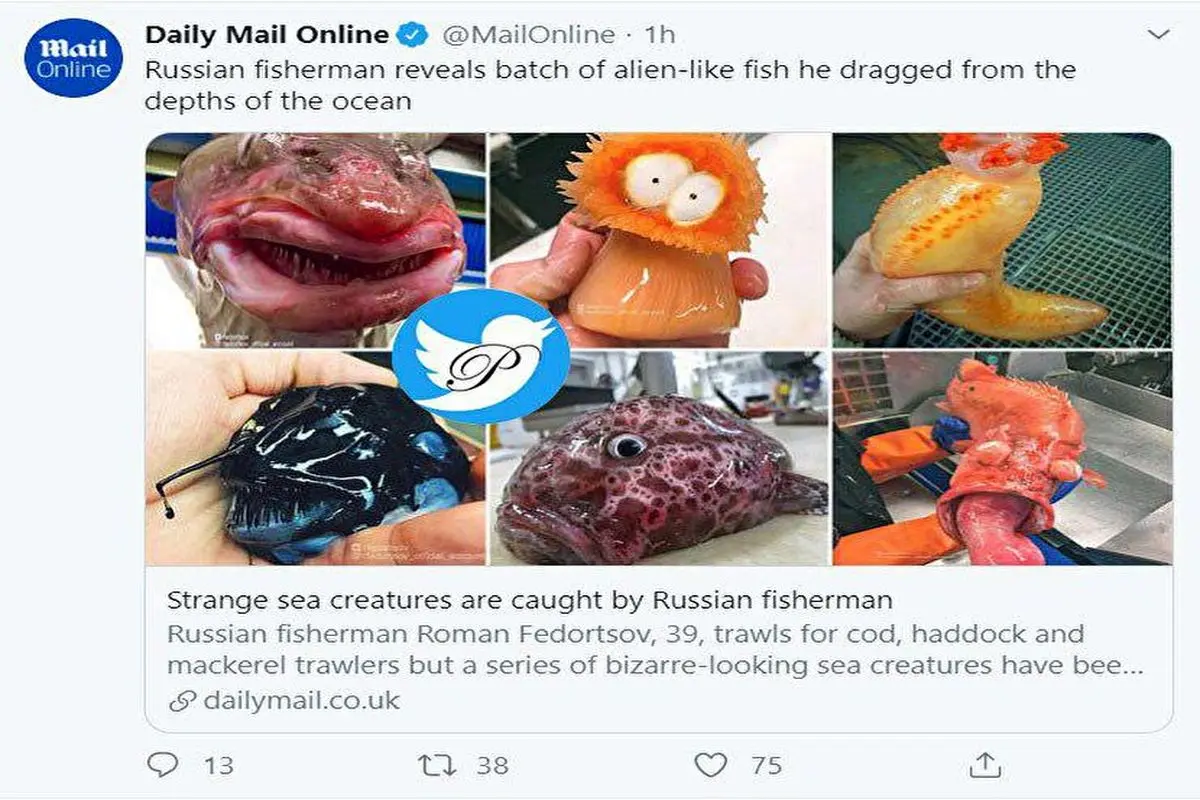Like the tweet with heart icon
The image size is (1200, 800).
click(711, 765)
